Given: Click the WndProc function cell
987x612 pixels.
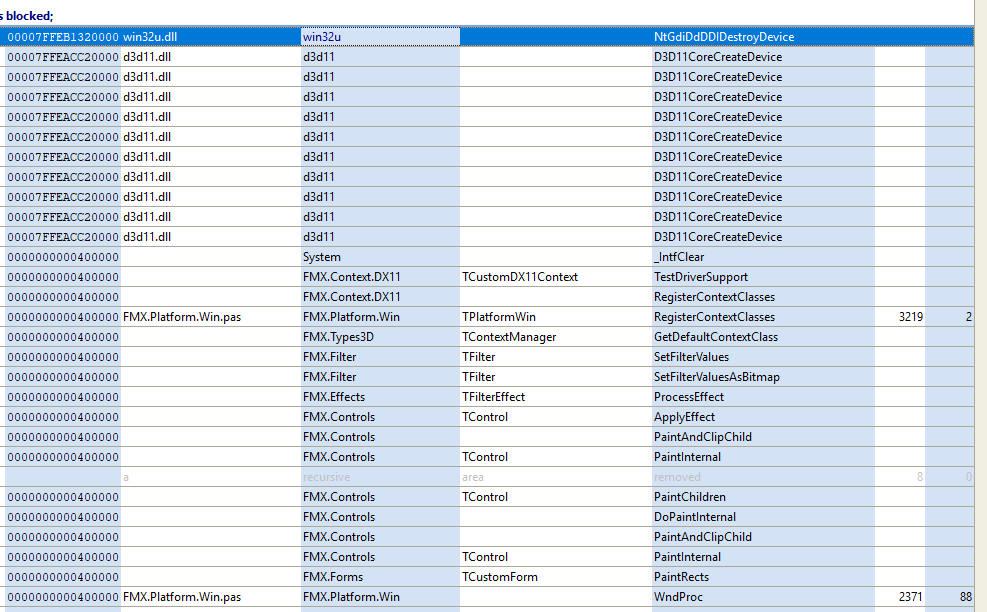Looking at the screenshot, I should pos(763,597).
